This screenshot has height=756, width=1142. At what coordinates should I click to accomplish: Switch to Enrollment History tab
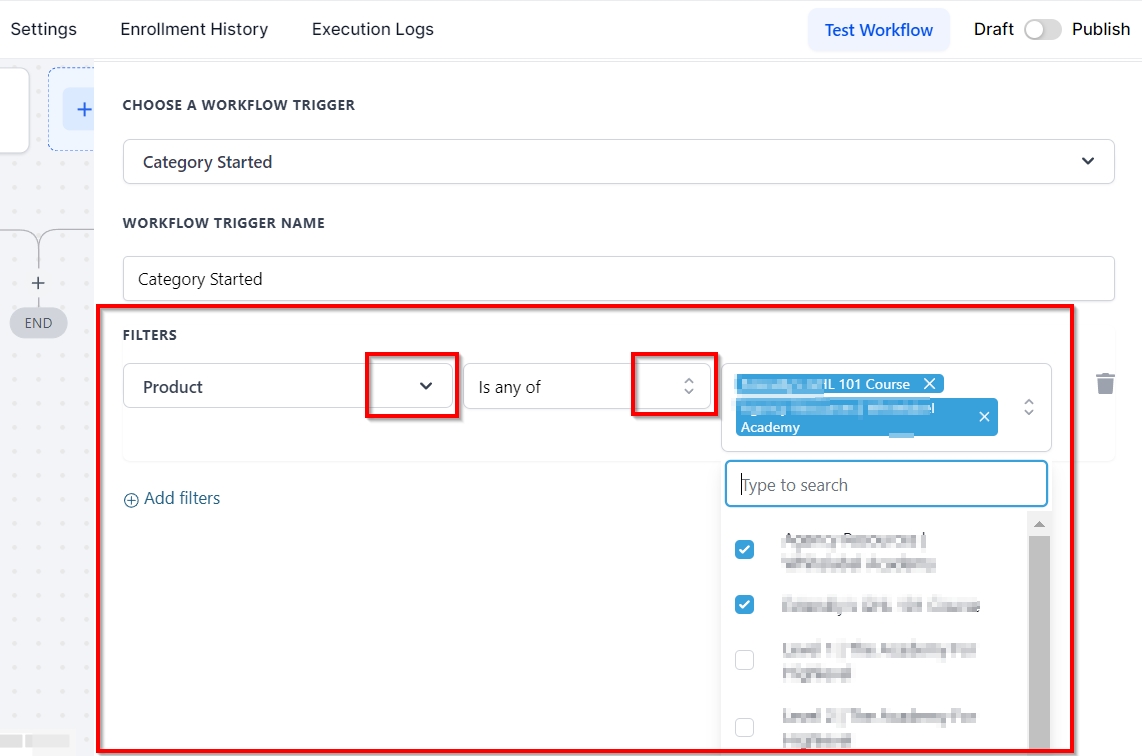pos(194,29)
